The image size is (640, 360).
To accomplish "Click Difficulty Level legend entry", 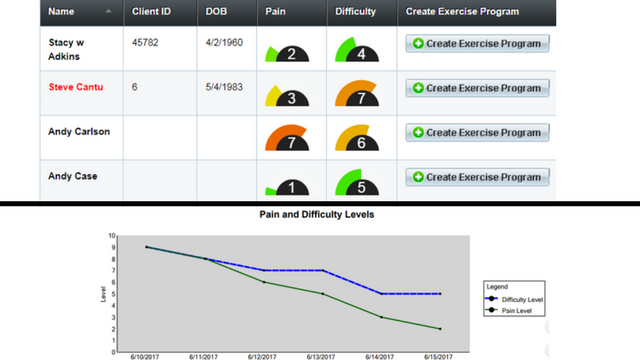I will (x=514, y=299).
